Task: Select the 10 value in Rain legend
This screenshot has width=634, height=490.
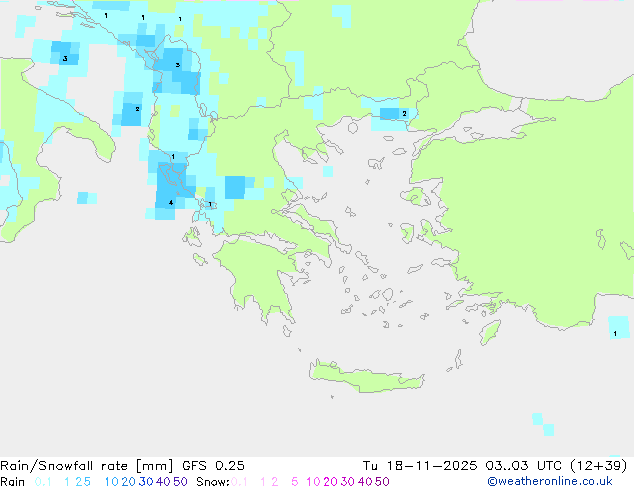Action: click(x=111, y=482)
